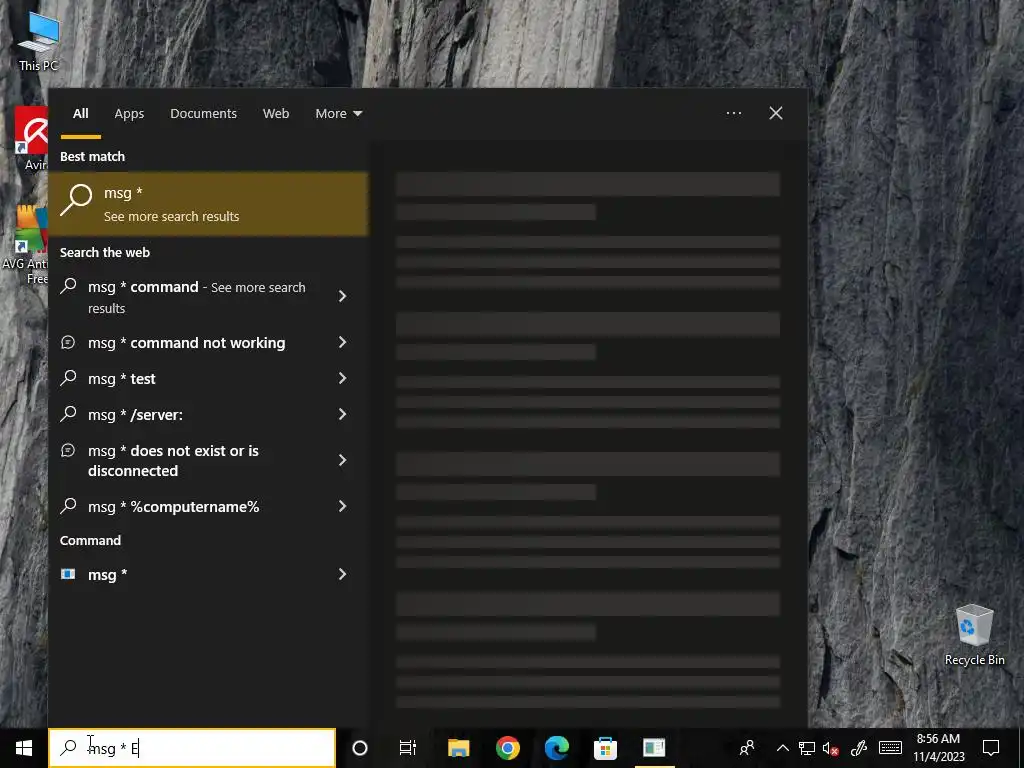The height and width of the screenshot is (768, 1024).
Task: Click the Windows Start button
Action: click(24, 748)
